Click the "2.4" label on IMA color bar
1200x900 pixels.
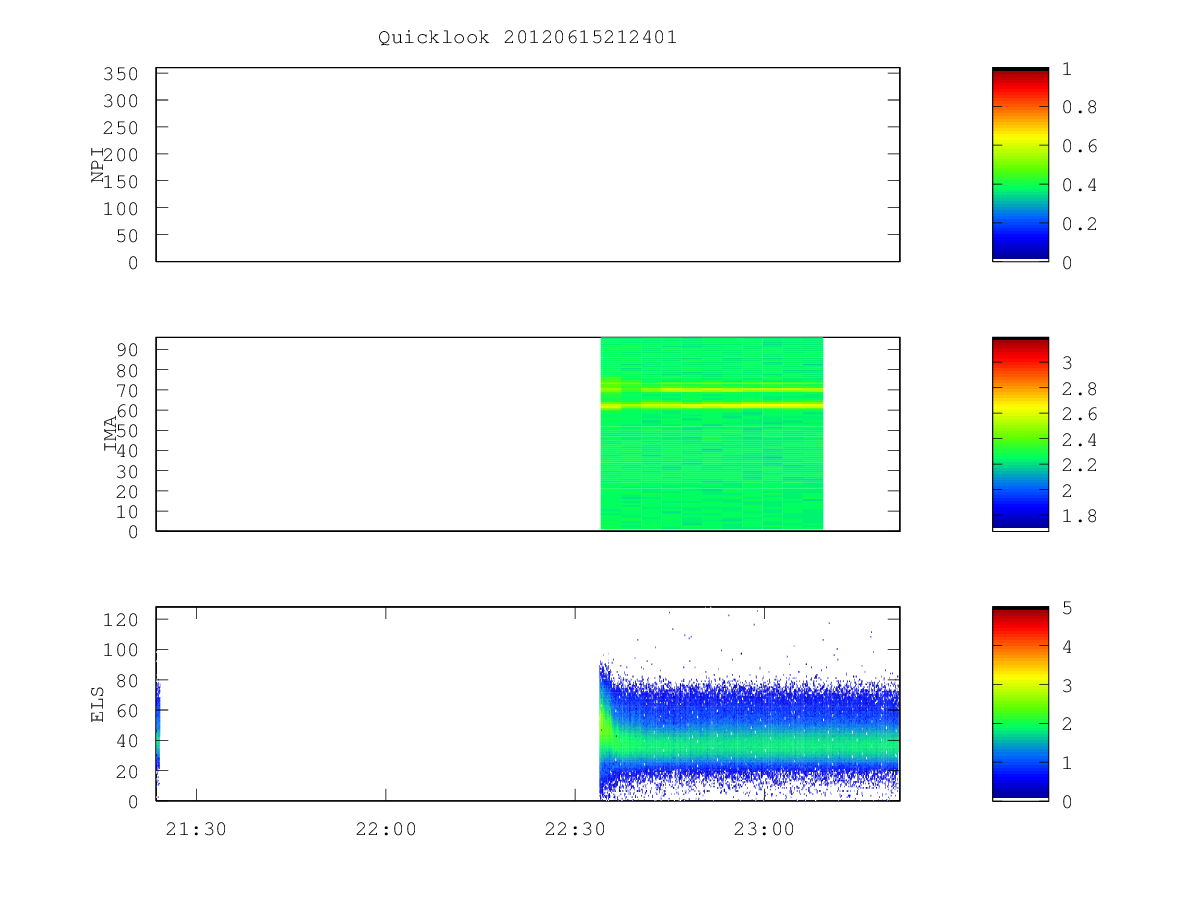click(1080, 440)
